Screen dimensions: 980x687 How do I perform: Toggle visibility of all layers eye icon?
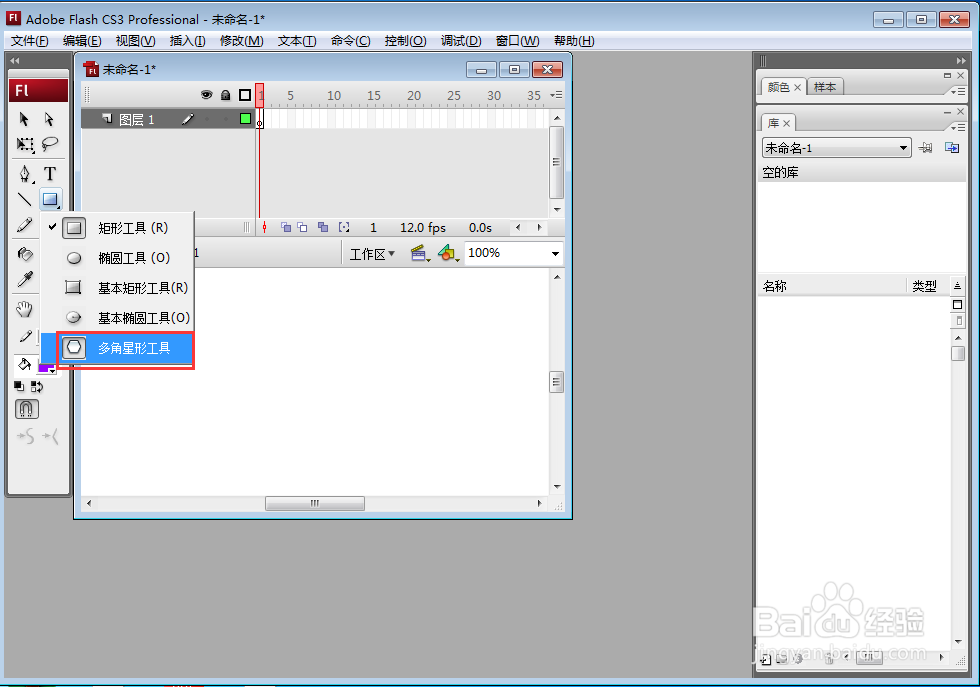[x=206, y=95]
